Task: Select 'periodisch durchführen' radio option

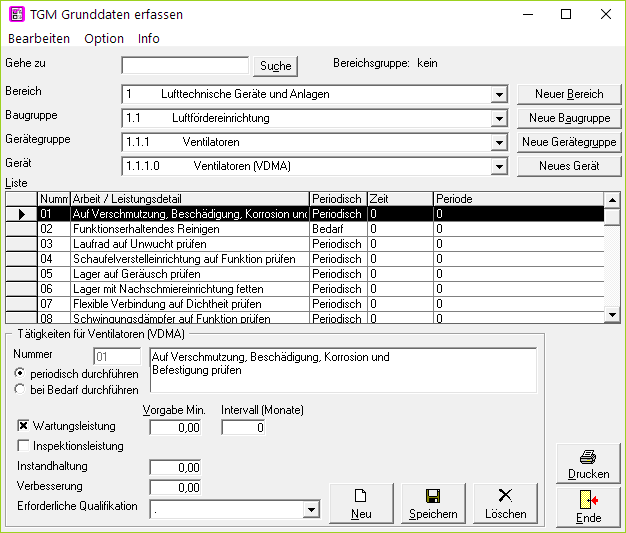Action: coord(20,373)
